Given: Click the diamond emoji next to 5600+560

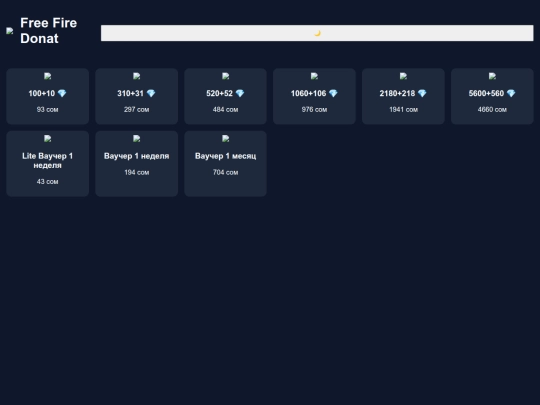Looking at the screenshot, I should 511,93.
